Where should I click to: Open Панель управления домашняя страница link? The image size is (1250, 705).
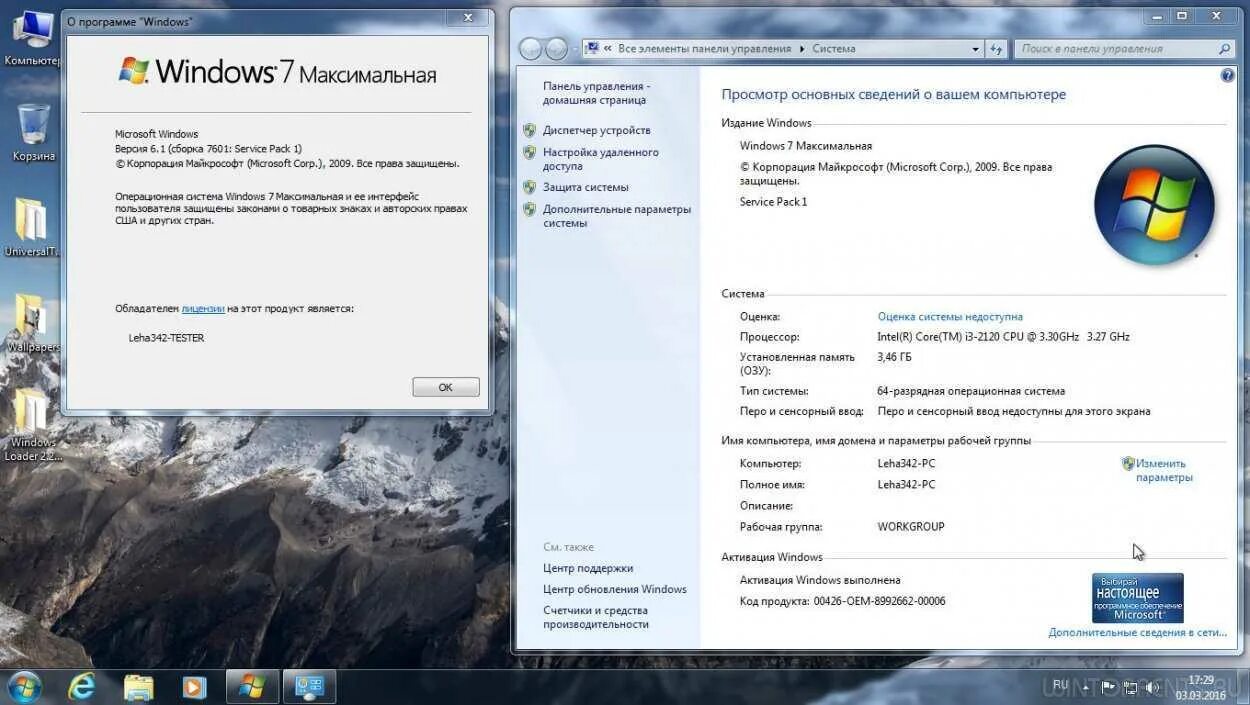click(x=596, y=93)
